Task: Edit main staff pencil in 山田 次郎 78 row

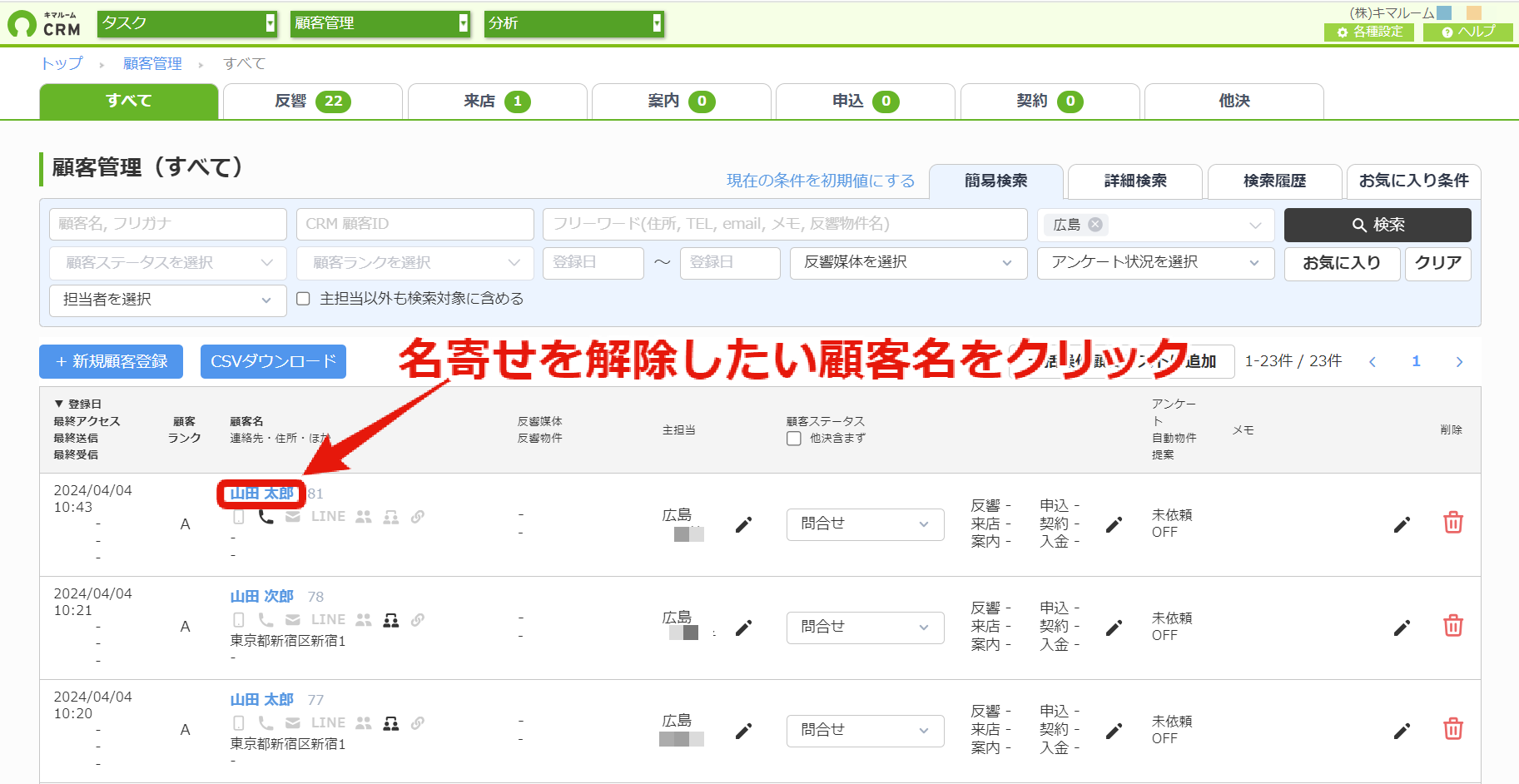Action: [x=744, y=628]
